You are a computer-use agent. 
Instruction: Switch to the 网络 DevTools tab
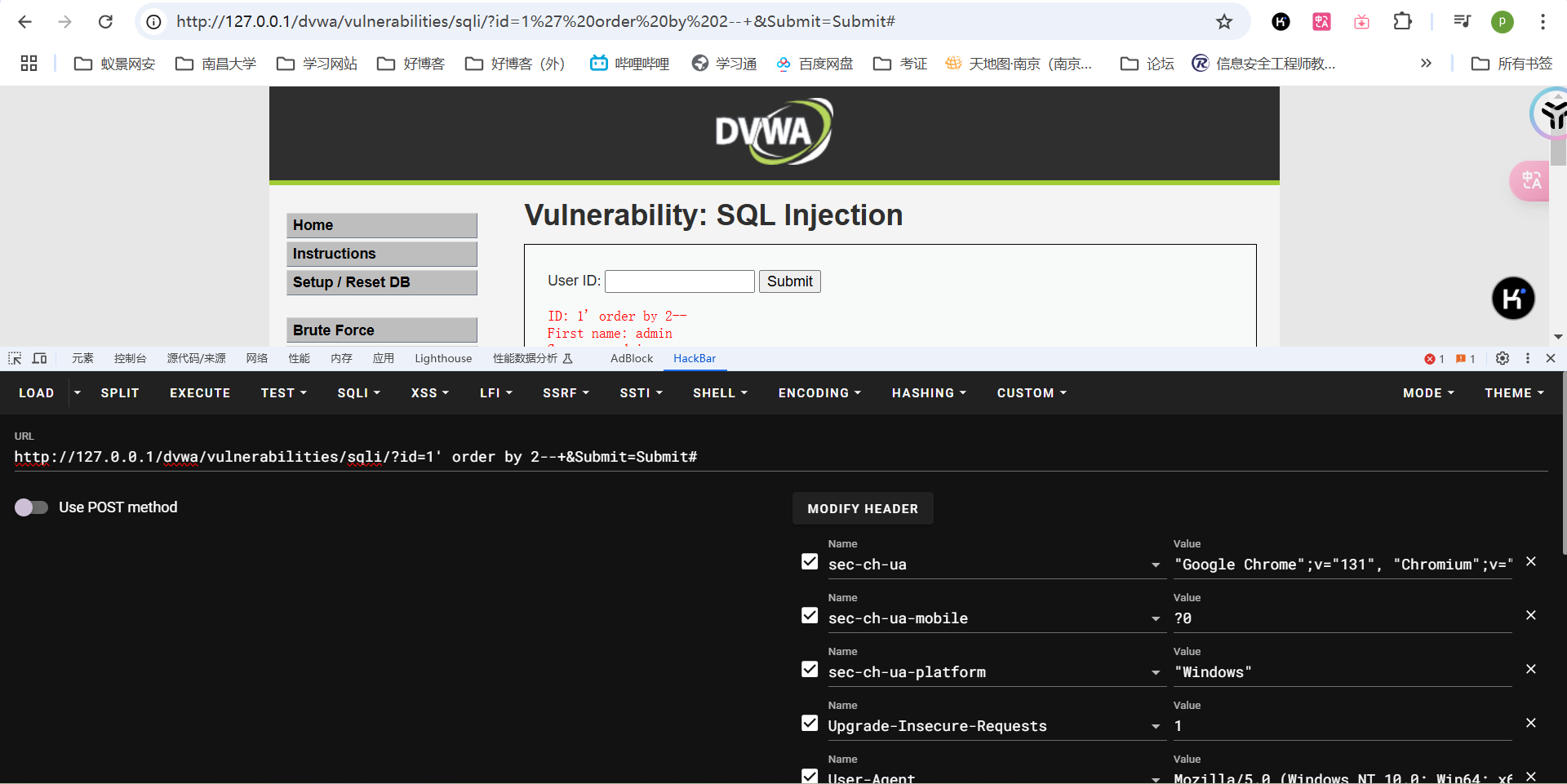click(257, 358)
